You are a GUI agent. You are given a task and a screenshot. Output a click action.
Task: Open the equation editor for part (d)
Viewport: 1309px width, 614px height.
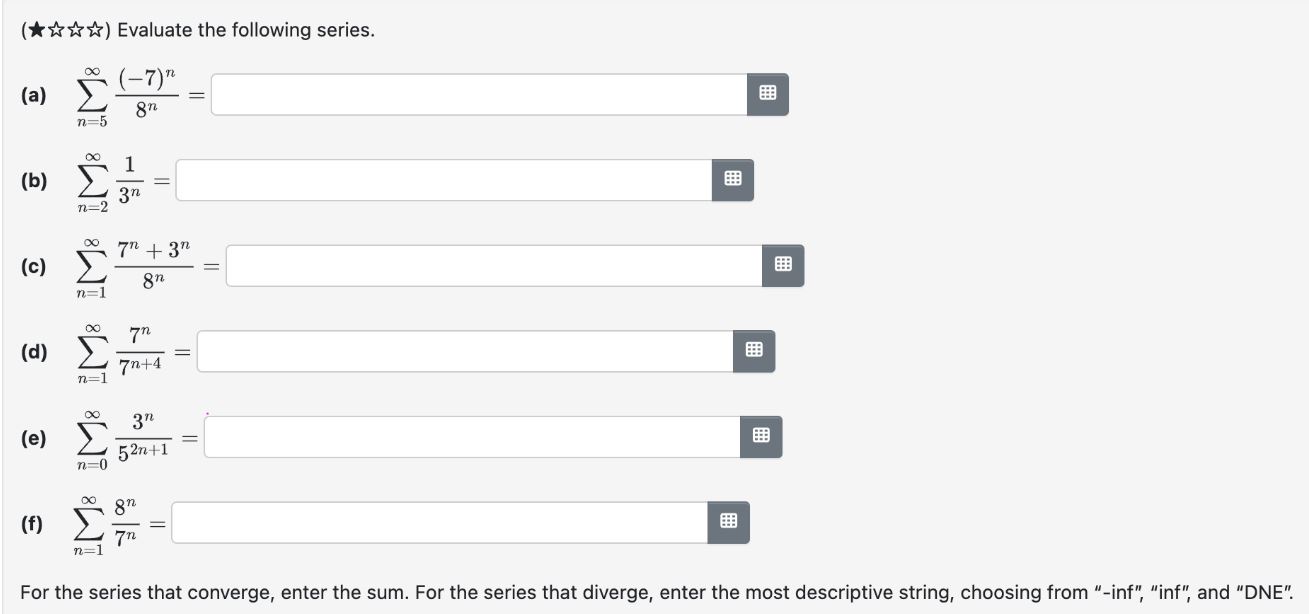click(x=755, y=350)
